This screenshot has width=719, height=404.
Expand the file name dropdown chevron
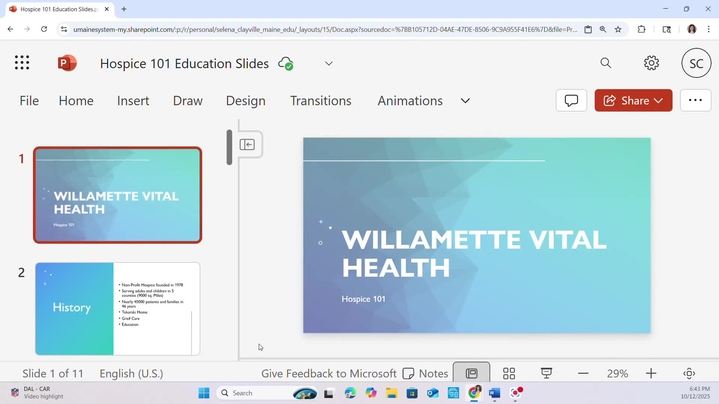328,63
